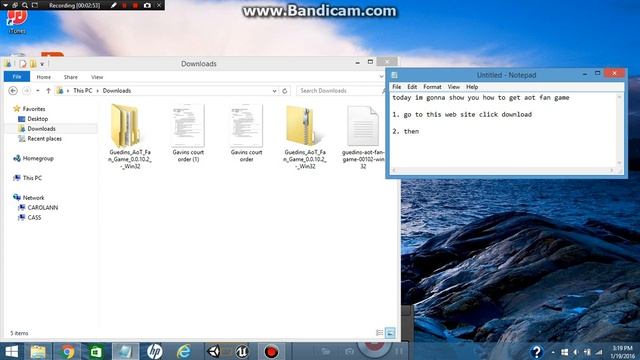640x360 pixels.
Task: Select the Gavins court order document
Action: coord(246,133)
